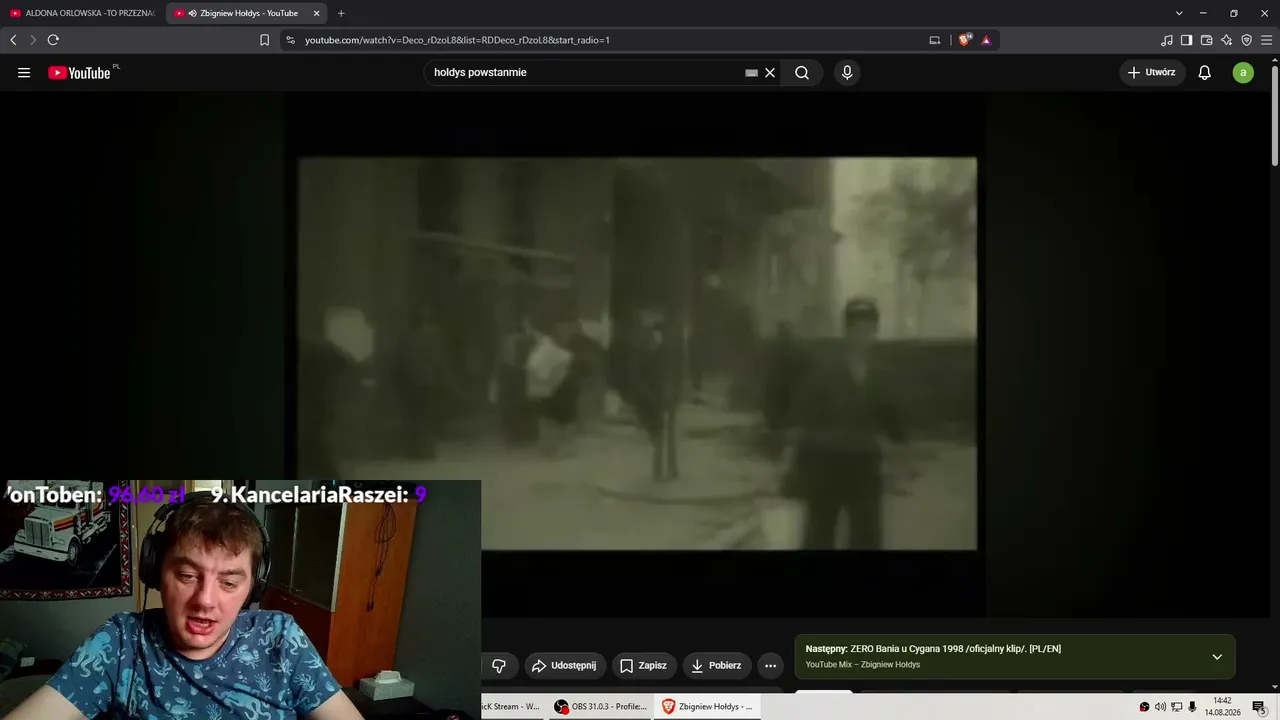This screenshot has height=720, width=1280.
Task: Open the browser main menu
Action: coord(1267,40)
